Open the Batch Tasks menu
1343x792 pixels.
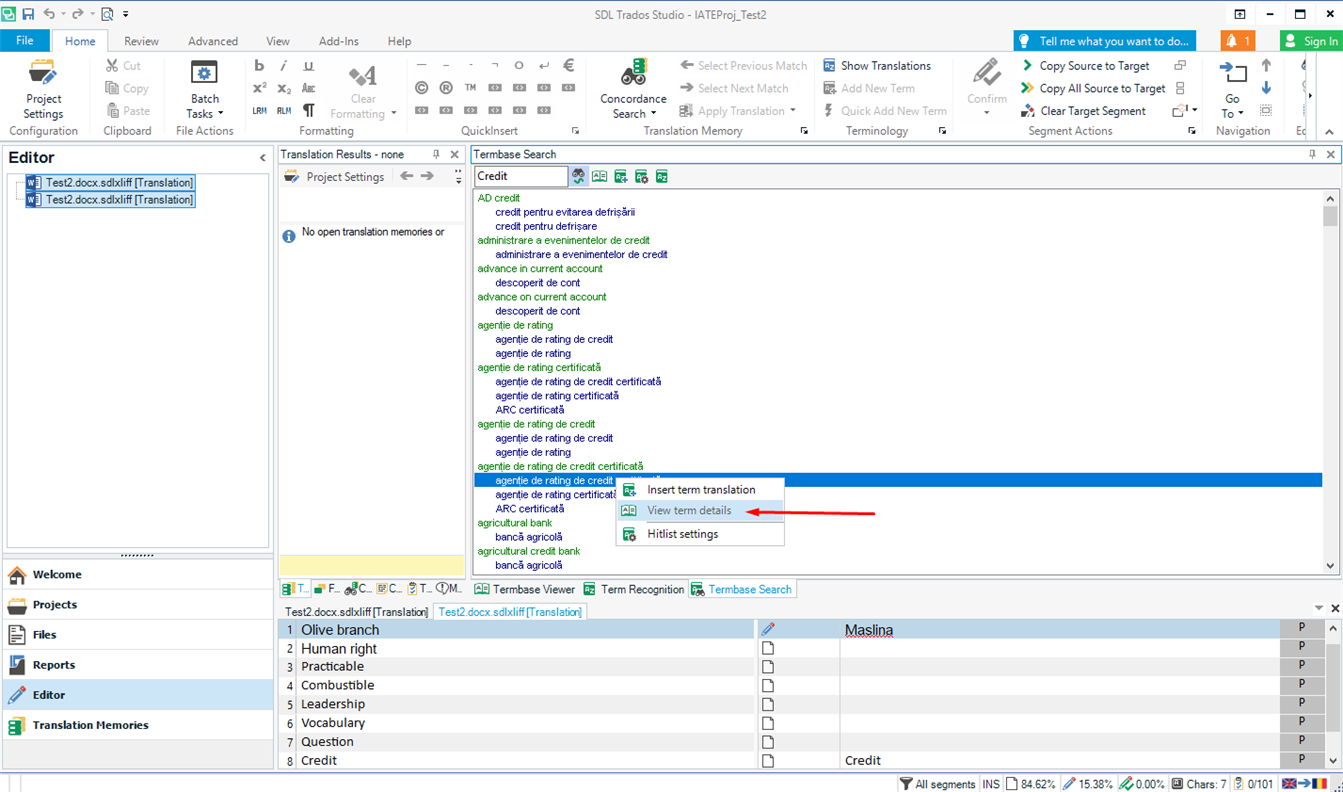[205, 89]
